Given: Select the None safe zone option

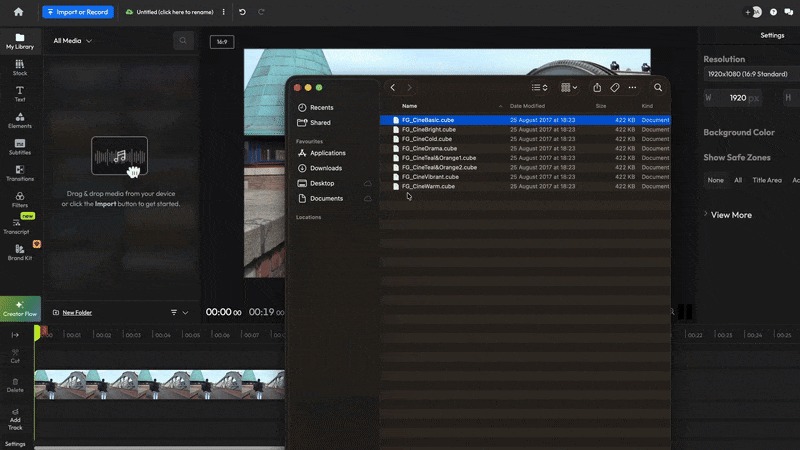Looking at the screenshot, I should [715, 180].
